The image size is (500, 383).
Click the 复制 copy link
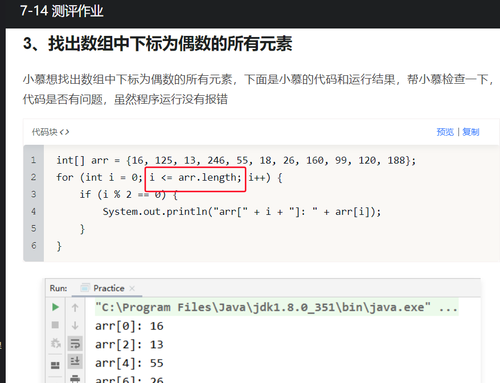471,132
